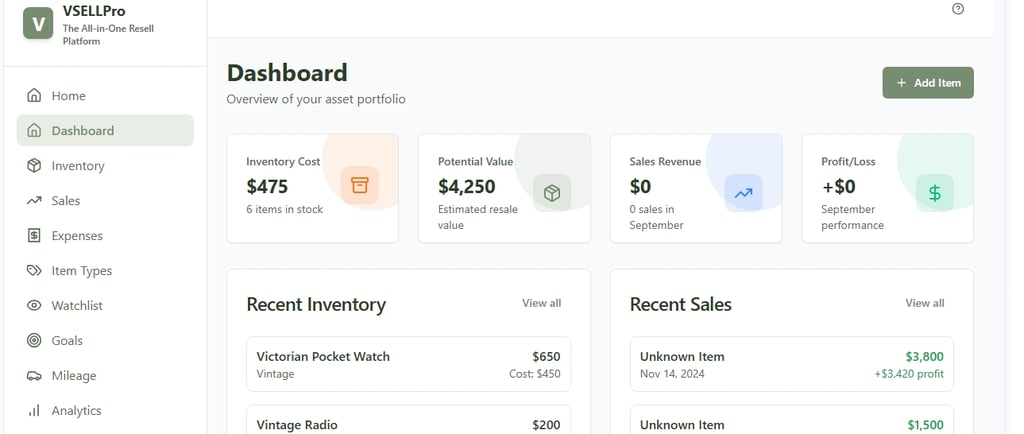
Task: Open Mileage in the sidebar
Action: [x=73, y=376]
